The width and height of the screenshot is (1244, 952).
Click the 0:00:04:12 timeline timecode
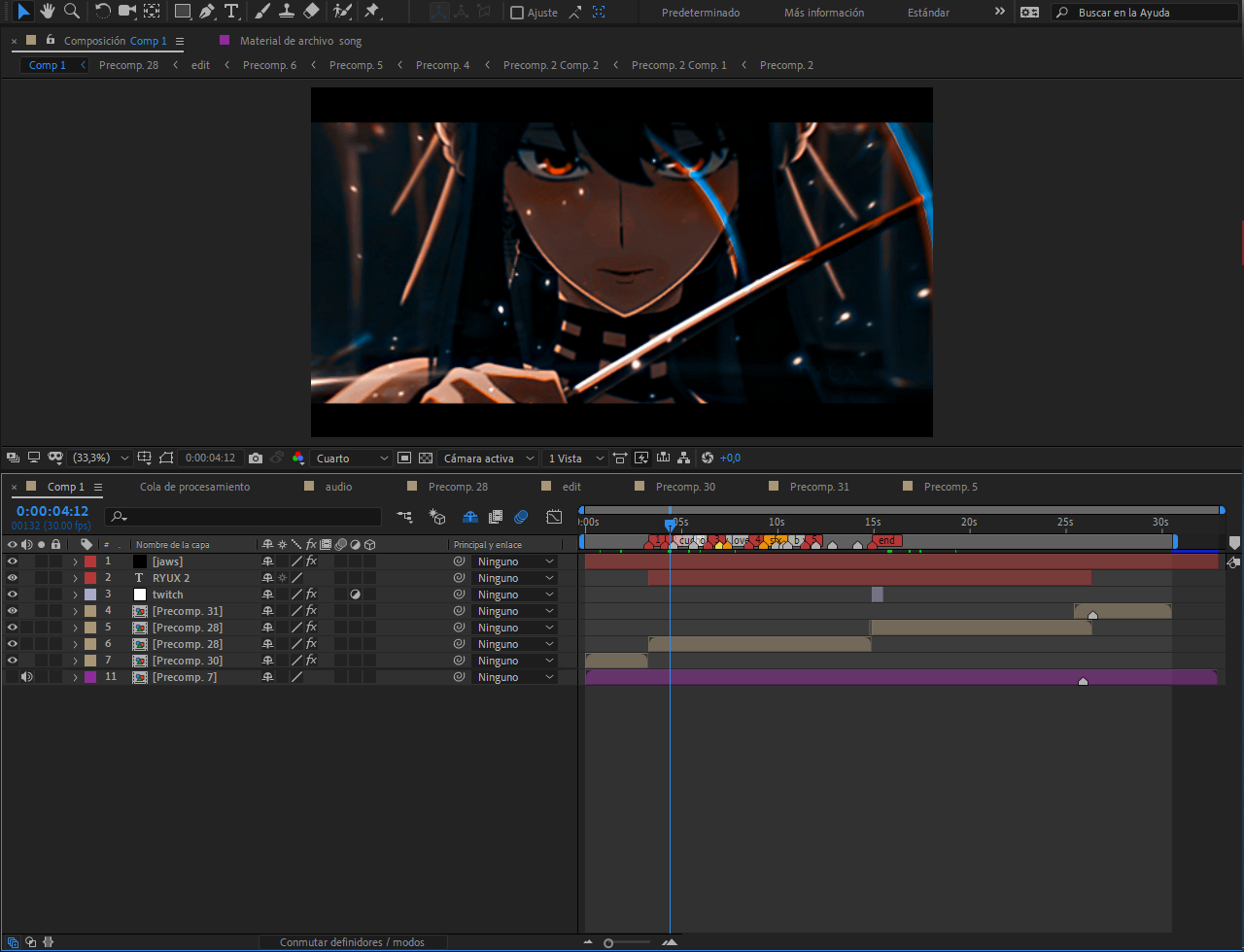coord(52,511)
